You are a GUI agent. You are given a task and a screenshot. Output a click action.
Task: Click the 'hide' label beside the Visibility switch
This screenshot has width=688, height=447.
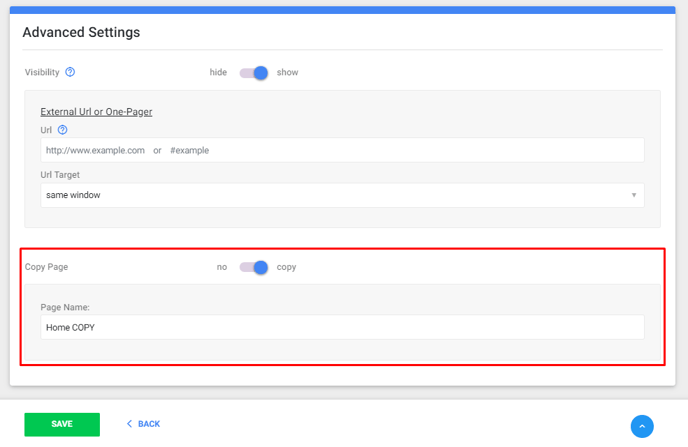[218, 72]
